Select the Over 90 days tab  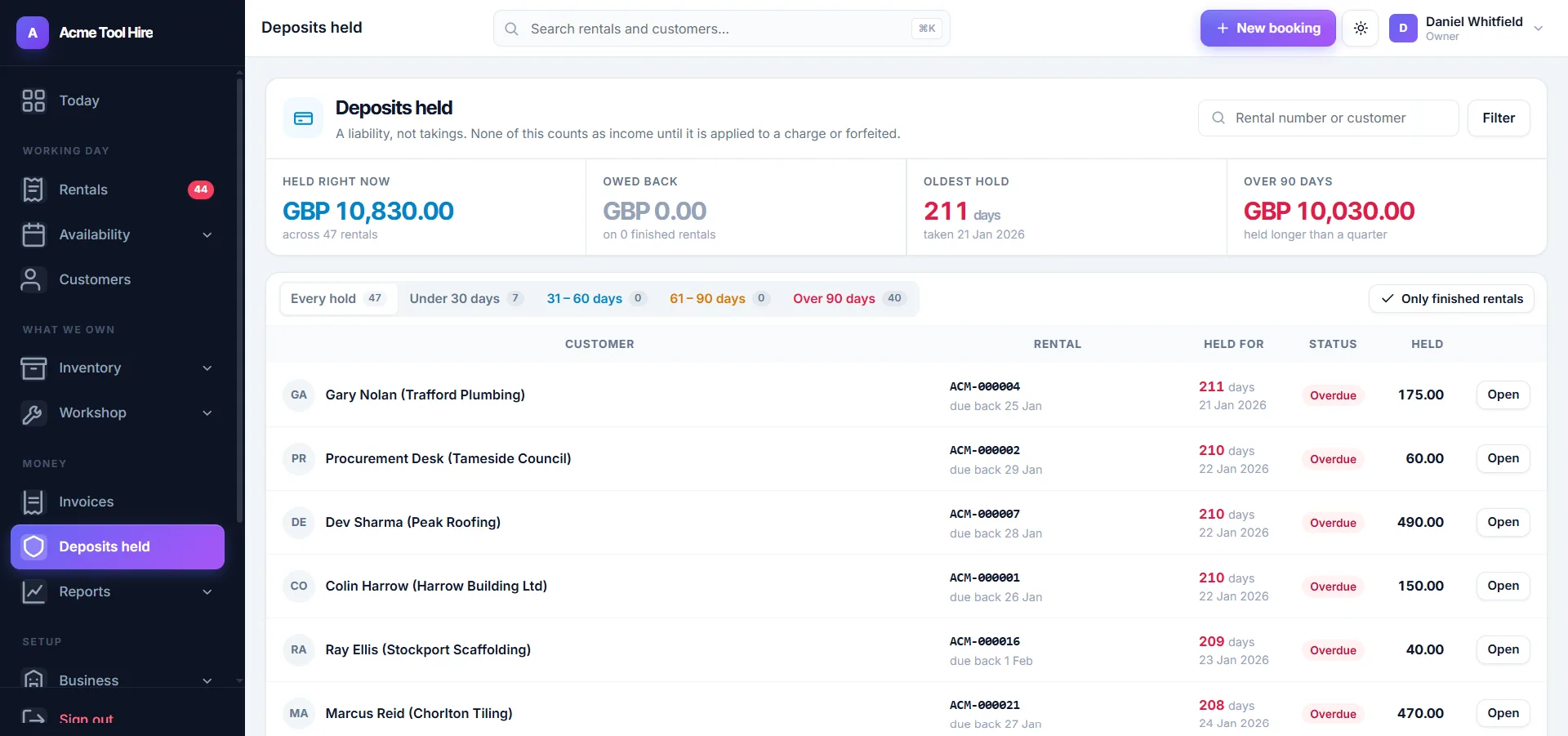click(849, 299)
